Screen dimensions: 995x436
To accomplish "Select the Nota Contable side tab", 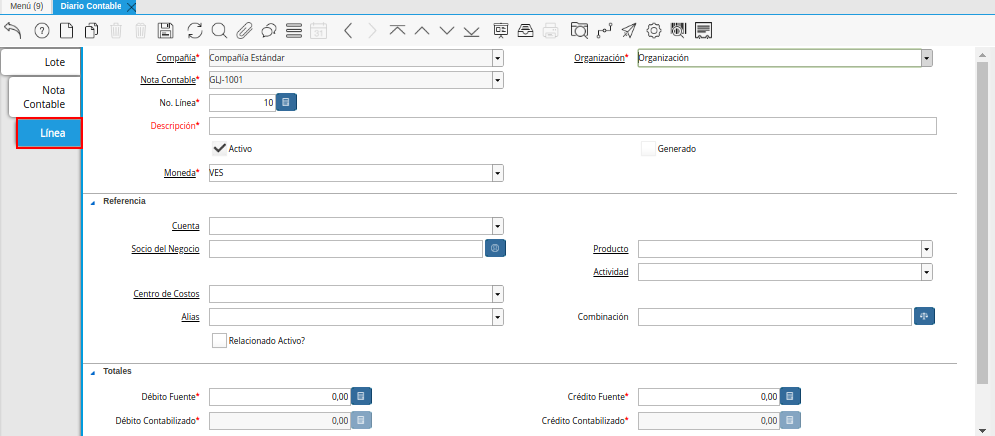I will (46, 97).
